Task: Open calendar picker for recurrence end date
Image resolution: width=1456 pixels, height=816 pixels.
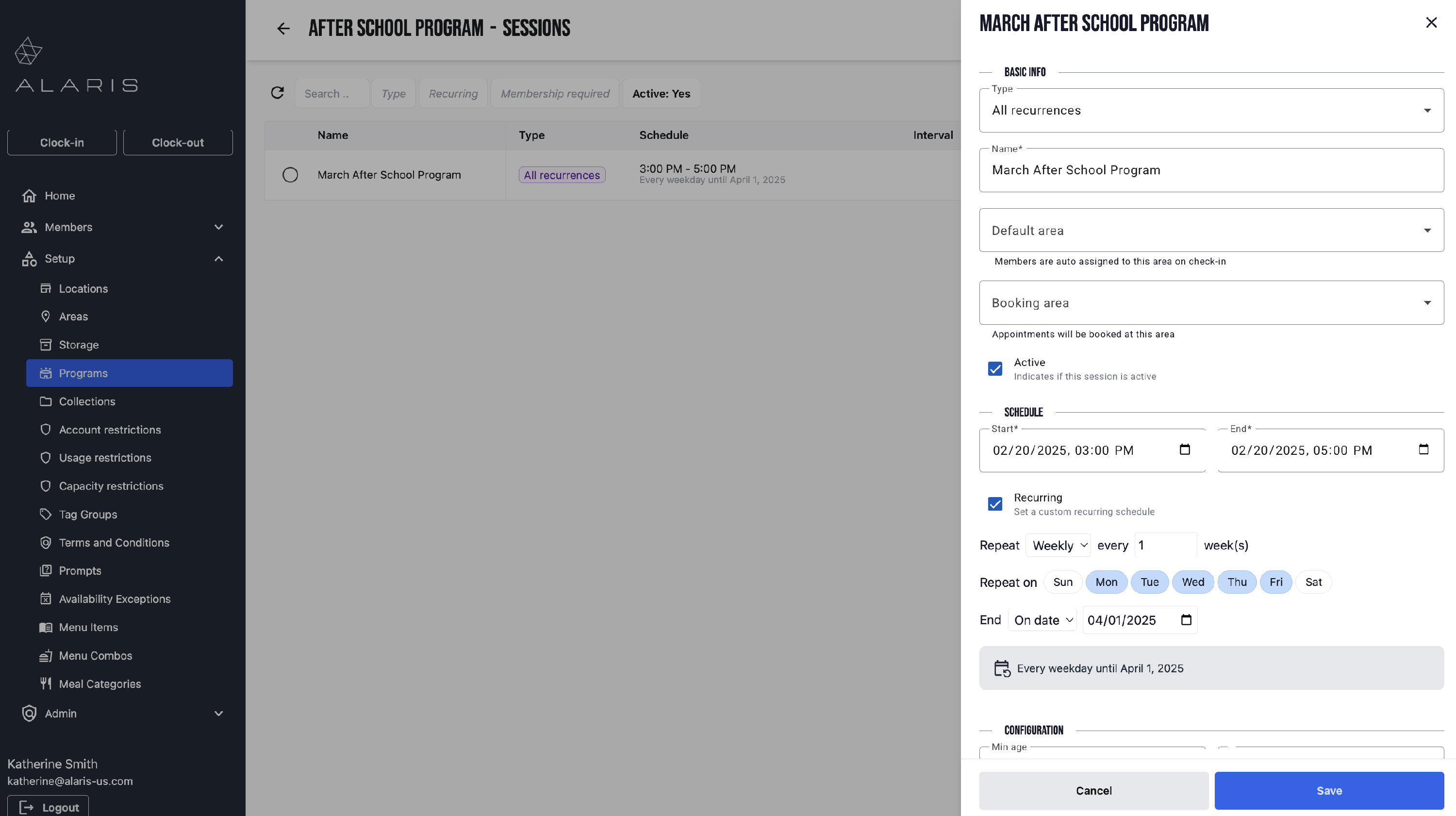Action: (1186, 620)
